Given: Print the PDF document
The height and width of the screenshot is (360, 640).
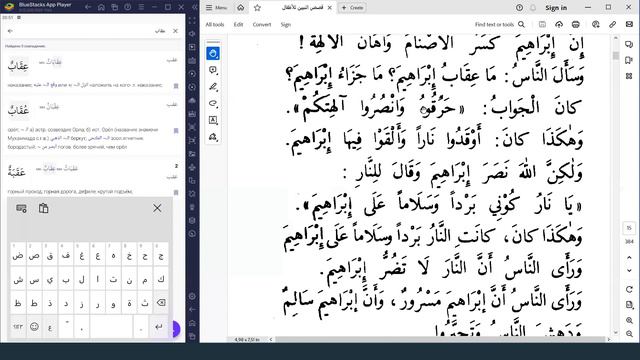Looking at the screenshot, I should tap(576, 24).
